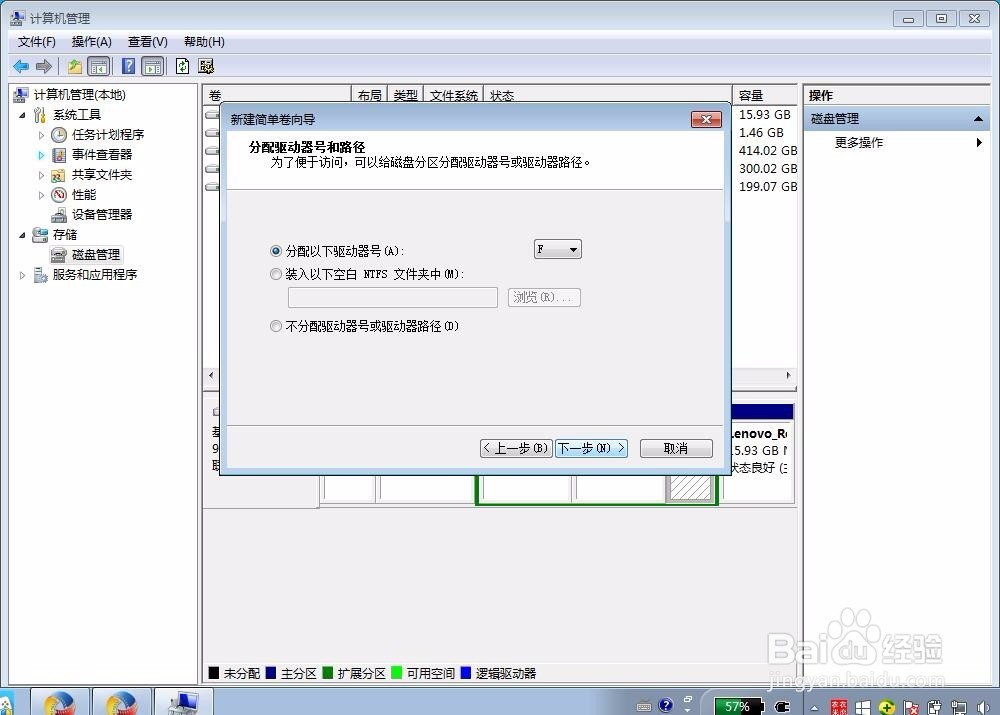
Task: Click the 系统工具 tree icon
Action: click(40, 115)
